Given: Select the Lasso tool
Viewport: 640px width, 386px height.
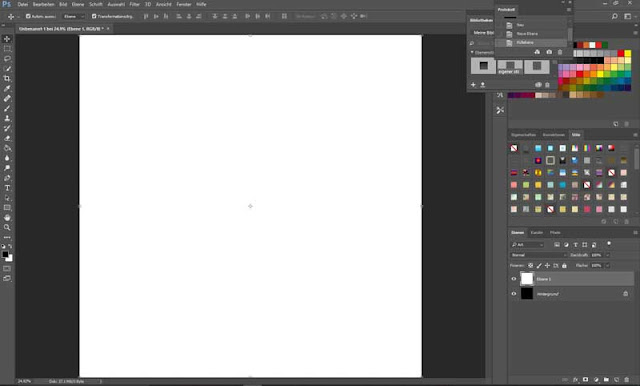Looking at the screenshot, I should coord(7,59).
